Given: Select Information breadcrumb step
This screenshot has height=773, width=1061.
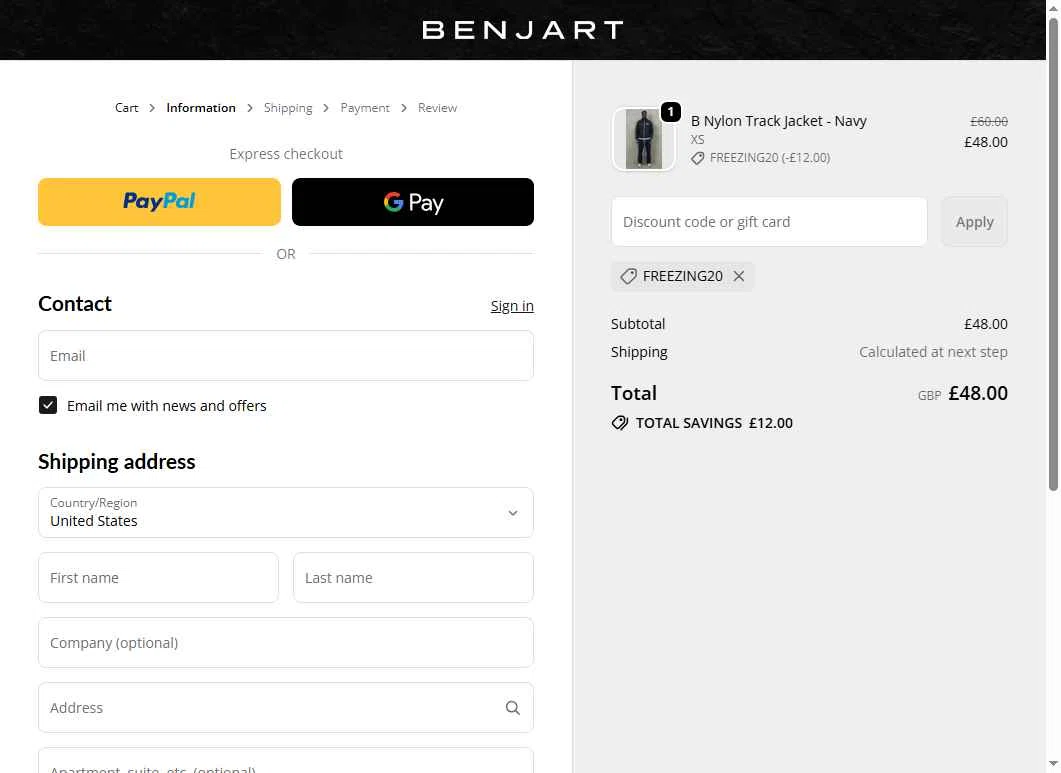Looking at the screenshot, I should click(201, 108).
